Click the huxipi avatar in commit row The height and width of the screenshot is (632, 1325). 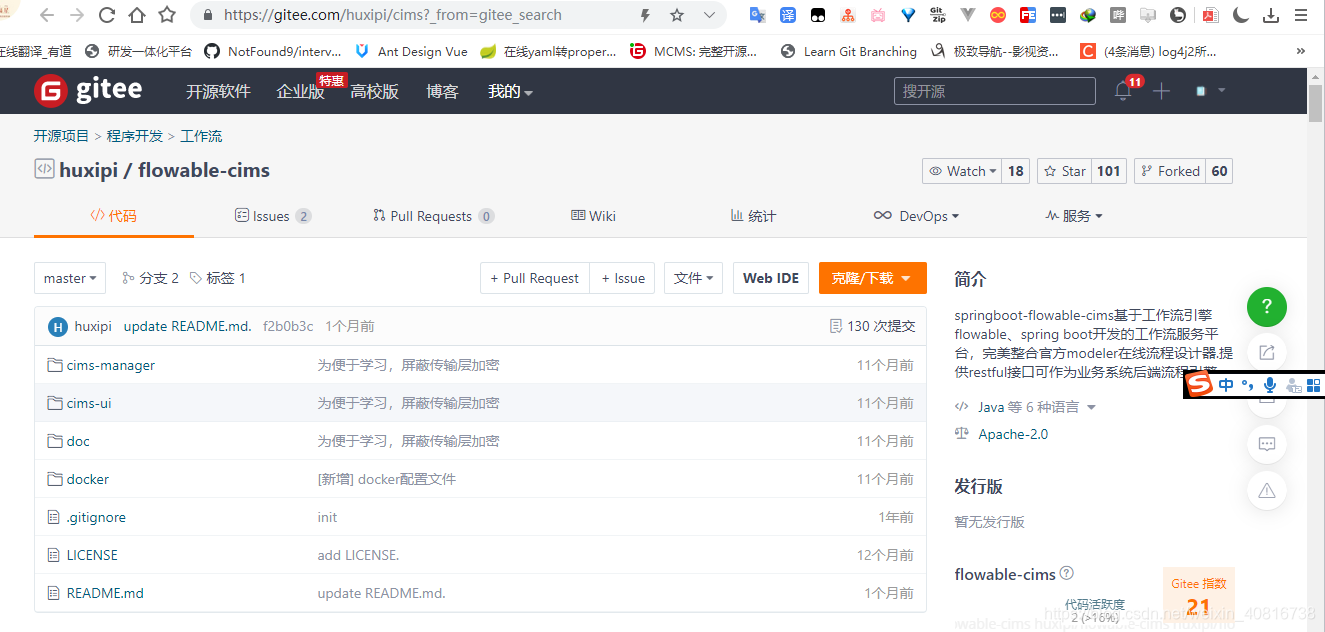(x=58, y=326)
